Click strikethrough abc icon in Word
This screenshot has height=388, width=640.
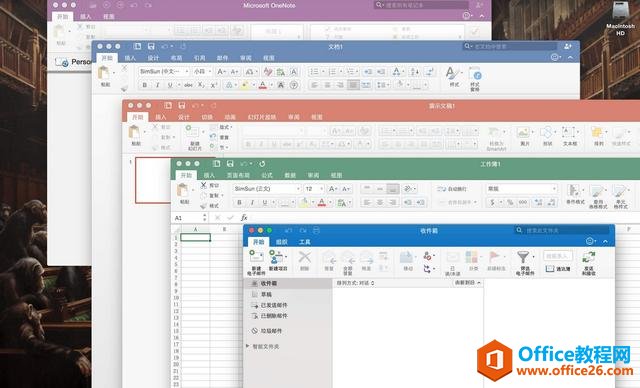[x=188, y=85]
